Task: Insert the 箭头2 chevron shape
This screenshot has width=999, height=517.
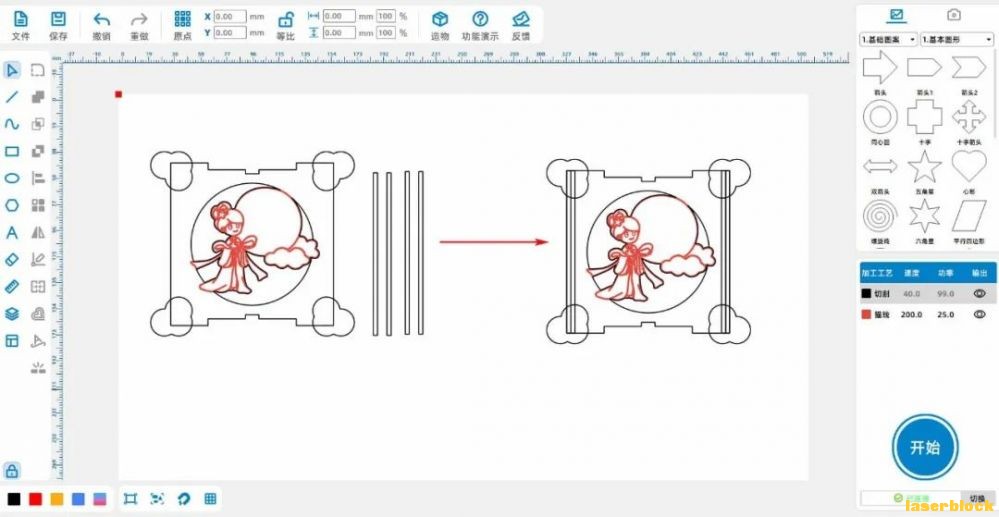Action: pos(969,68)
